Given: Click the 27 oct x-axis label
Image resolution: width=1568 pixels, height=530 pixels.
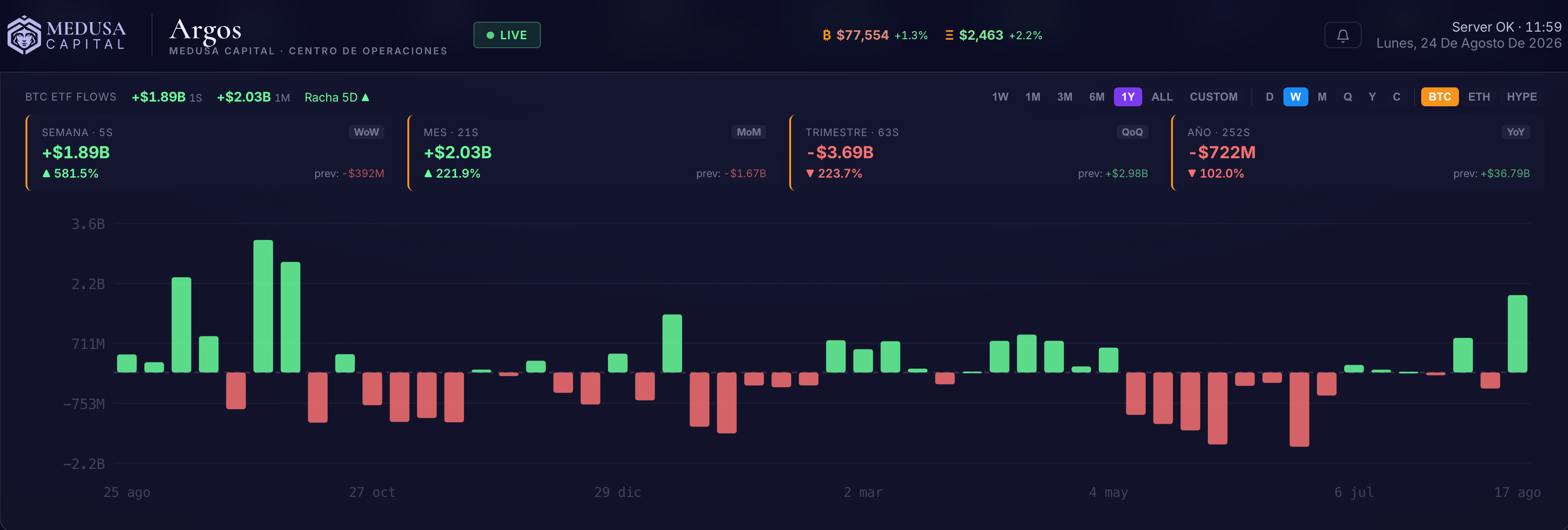Looking at the screenshot, I should pyautogui.click(x=372, y=492).
